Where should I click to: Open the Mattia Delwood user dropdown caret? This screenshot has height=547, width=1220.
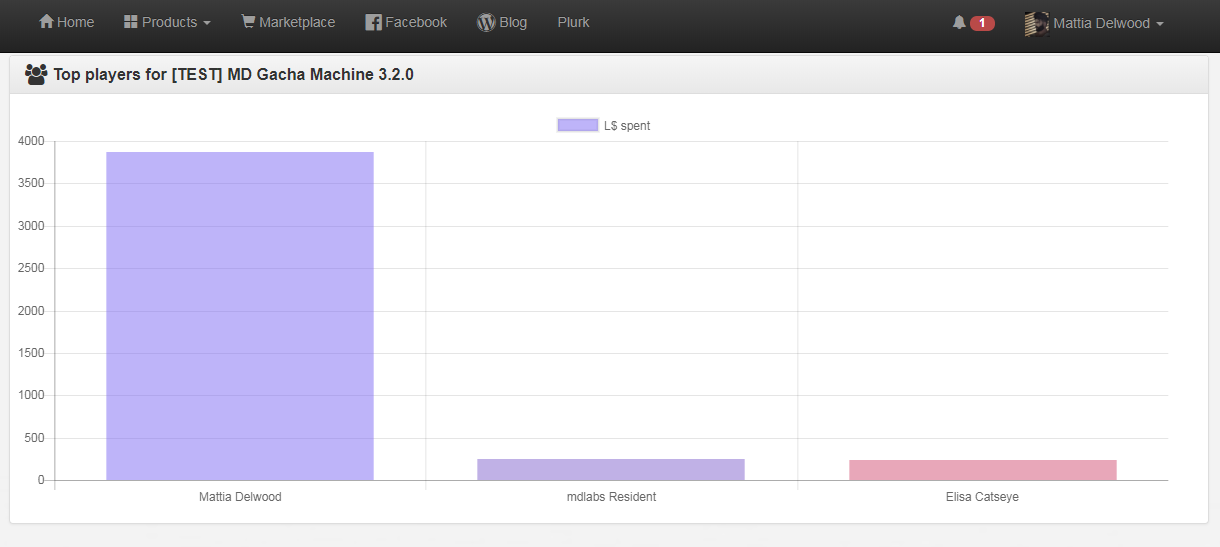coord(1159,24)
